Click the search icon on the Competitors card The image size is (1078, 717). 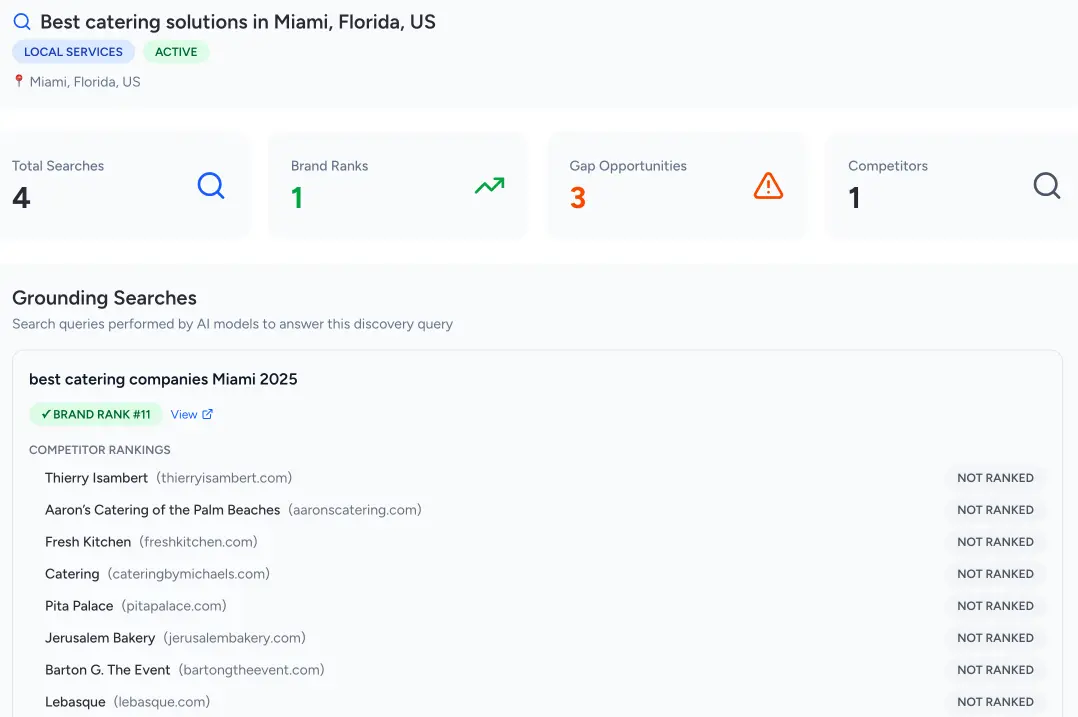(1047, 186)
